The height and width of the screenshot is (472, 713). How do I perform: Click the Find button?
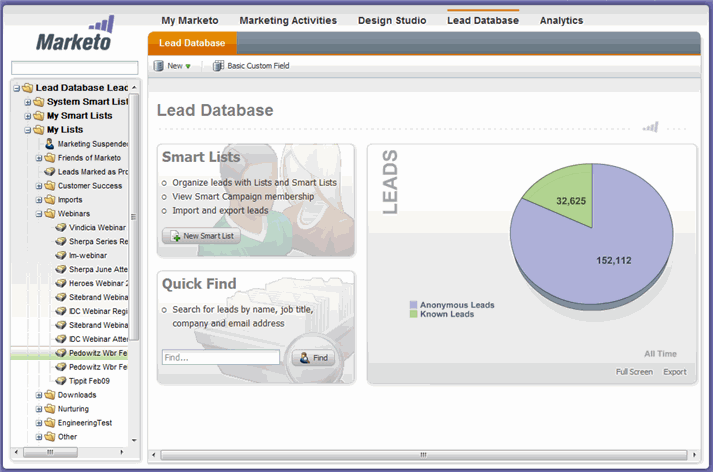click(x=313, y=358)
